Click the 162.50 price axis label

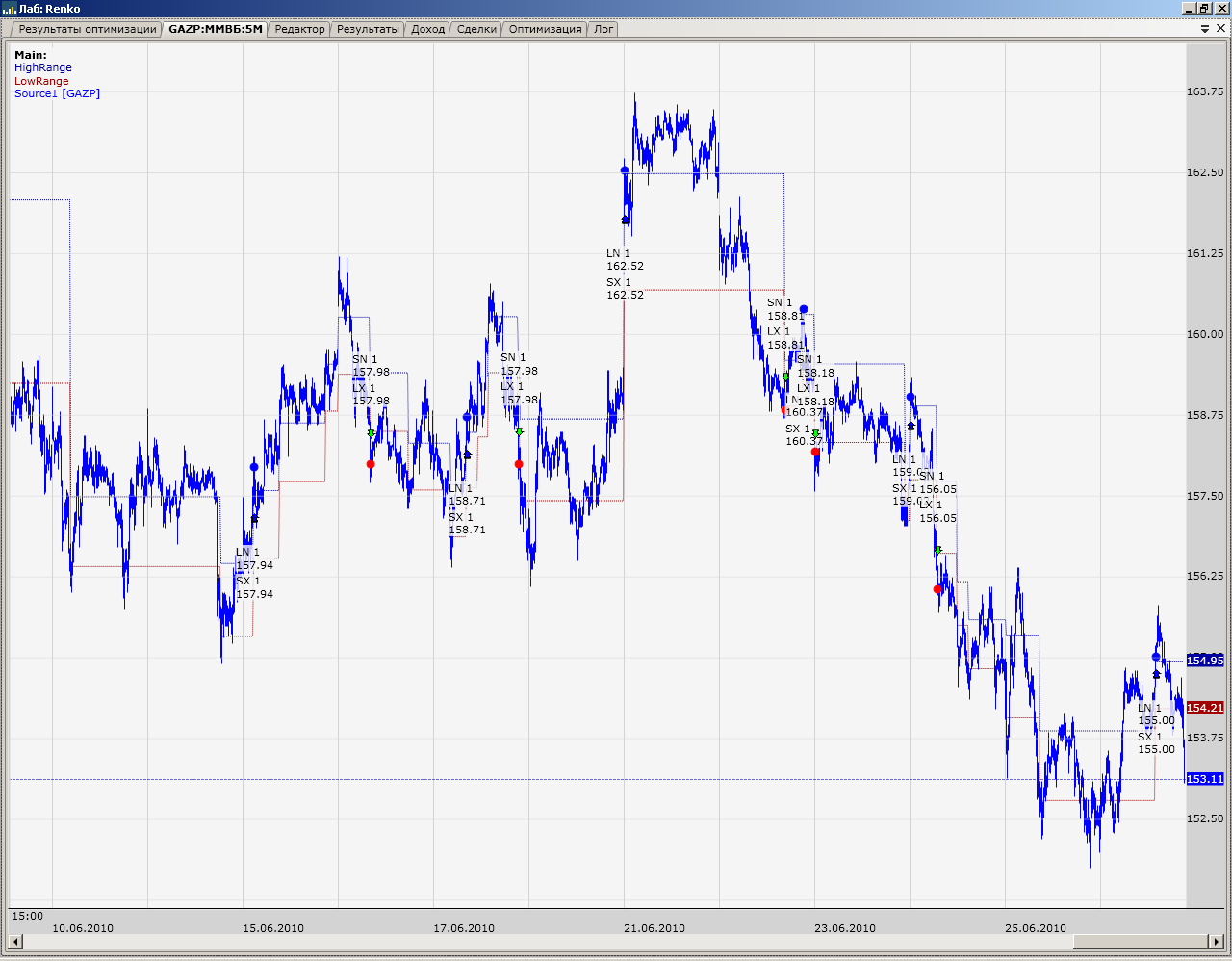pyautogui.click(x=1205, y=172)
